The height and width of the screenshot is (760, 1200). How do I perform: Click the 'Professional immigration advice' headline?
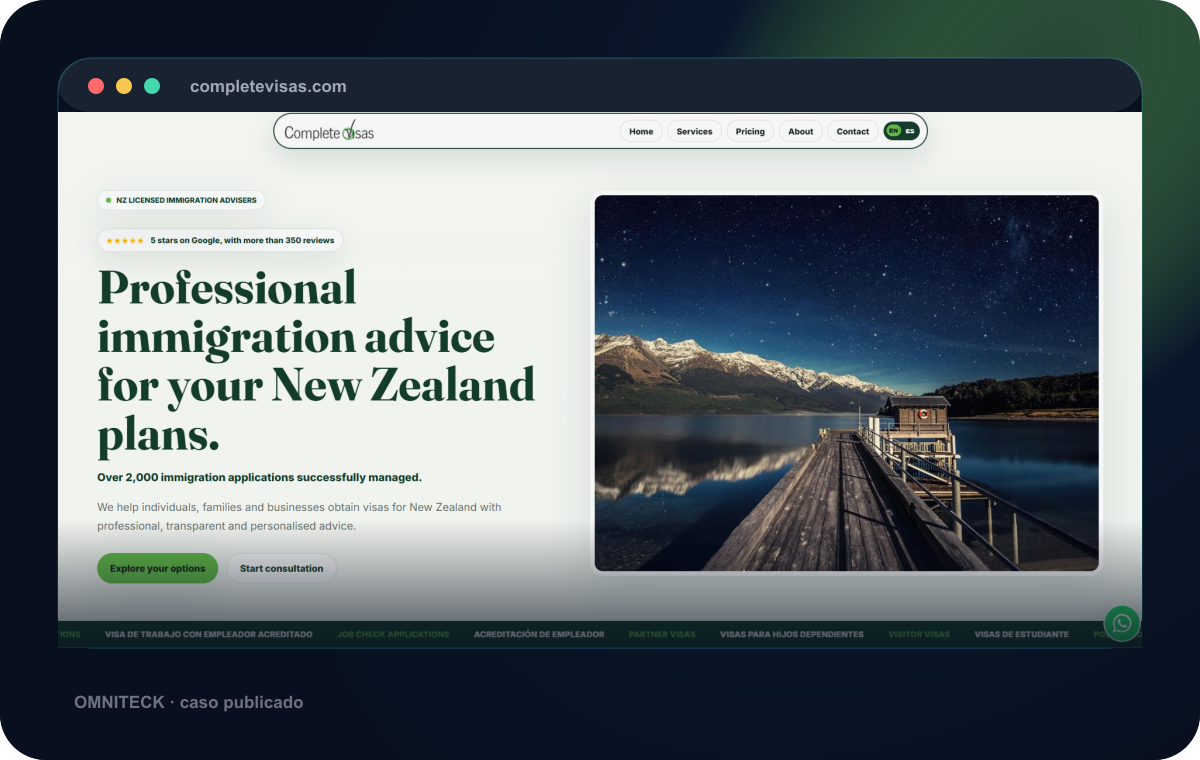316,362
